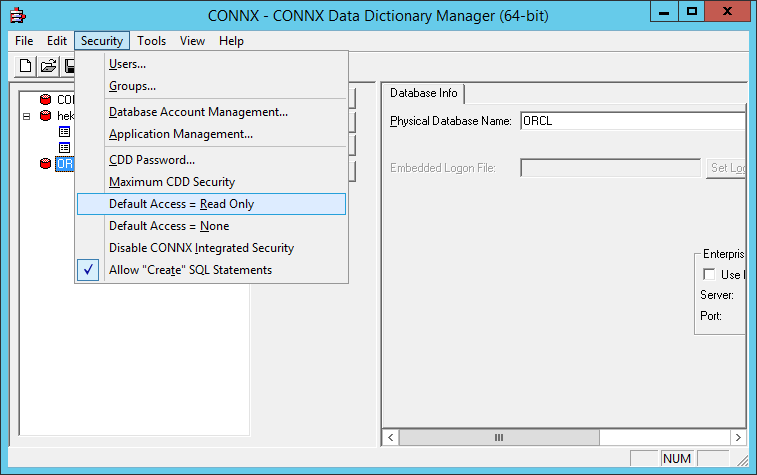Image resolution: width=757 pixels, height=475 pixels.
Task: Open the File menu
Action: (x=24, y=41)
